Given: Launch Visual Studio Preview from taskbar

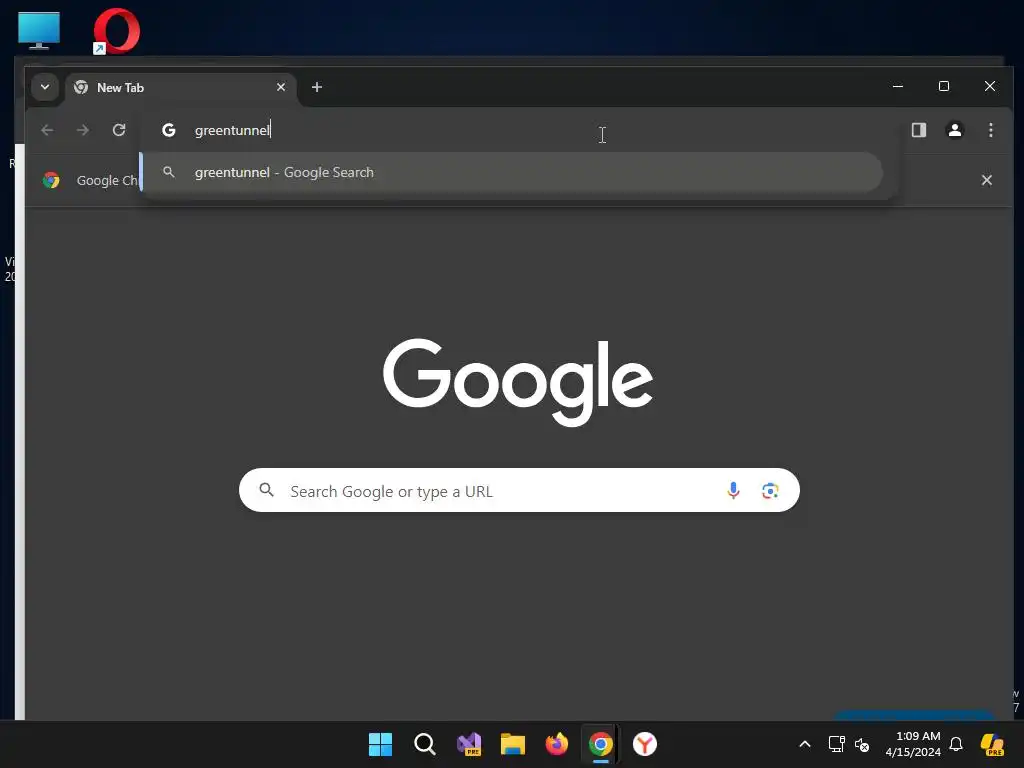Looking at the screenshot, I should point(469,744).
